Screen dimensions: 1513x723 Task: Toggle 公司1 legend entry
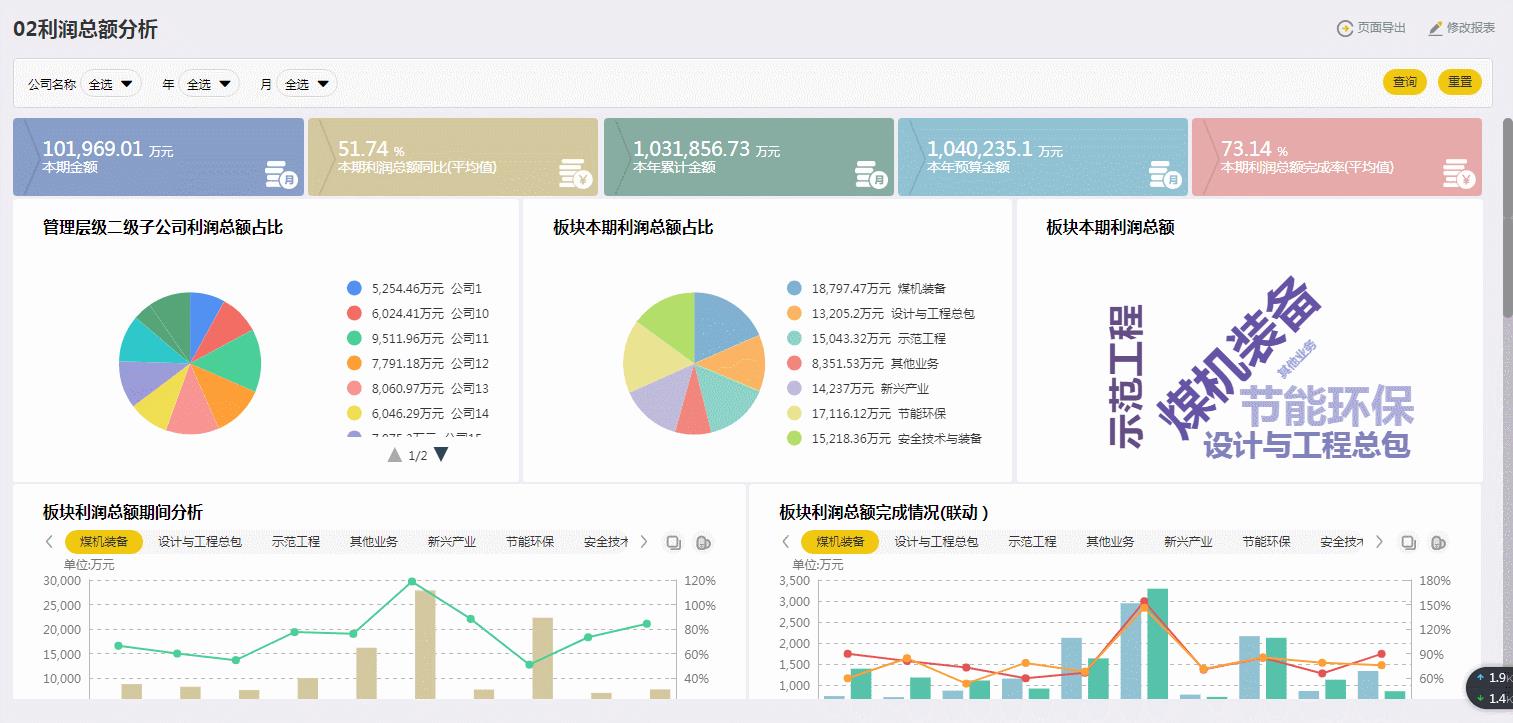pyautogui.click(x=414, y=288)
